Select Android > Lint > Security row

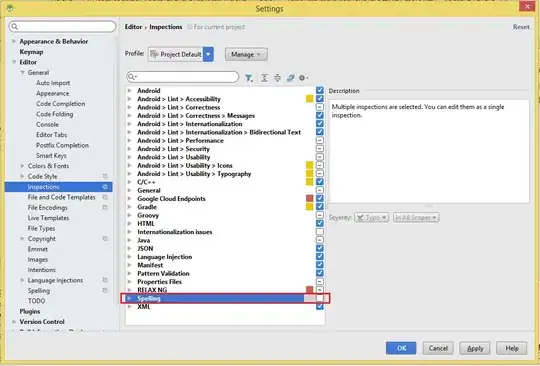tap(225, 149)
